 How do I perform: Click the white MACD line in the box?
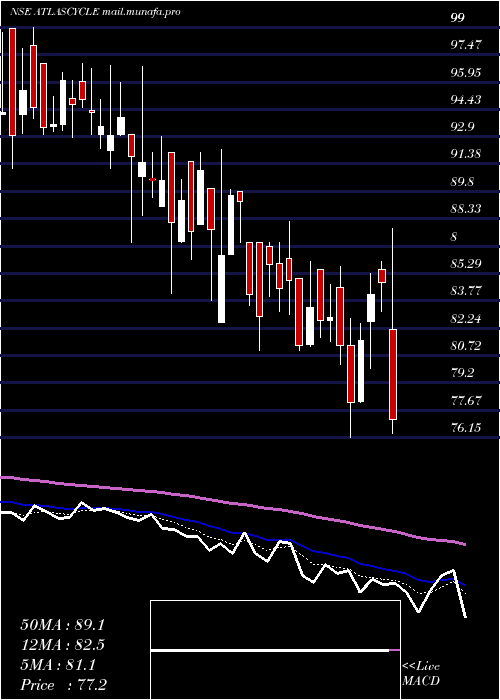[x=270, y=651]
